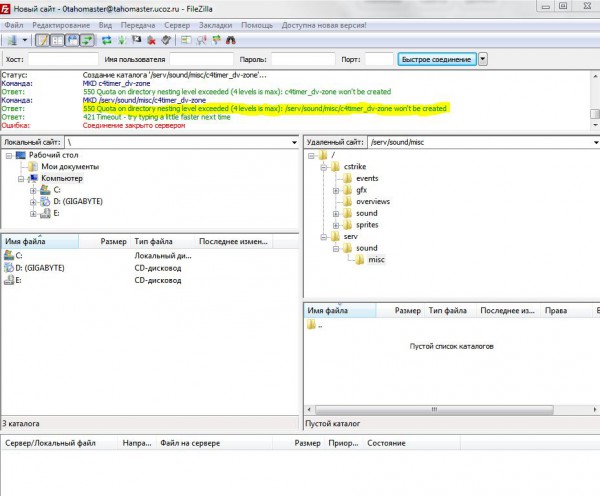600x496 pixels.
Task: Click the process queue toolbar icon
Action: click(x=122, y=41)
